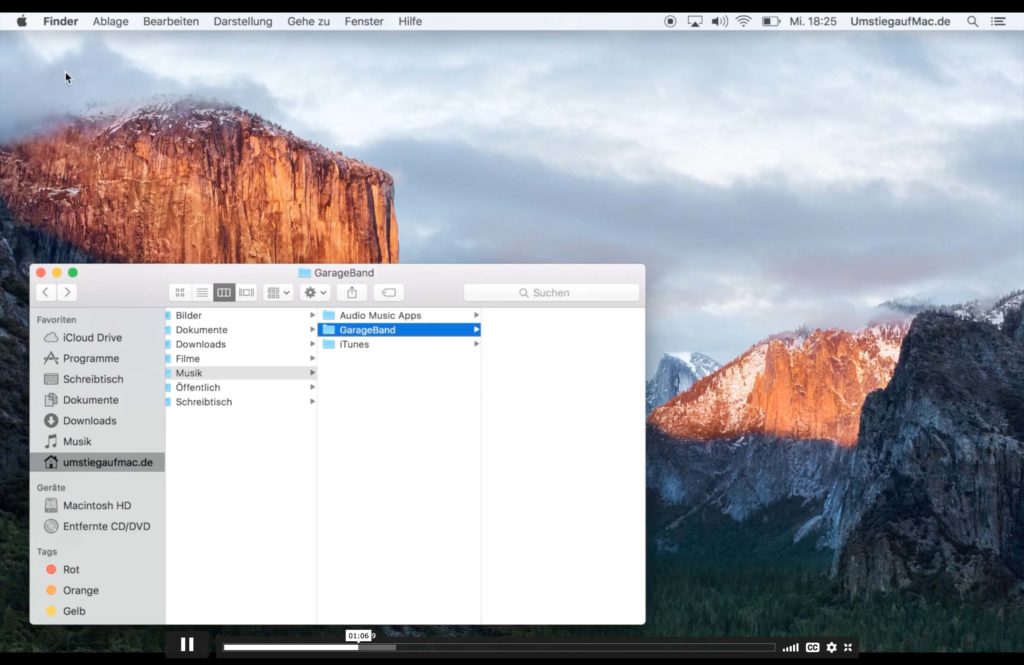Click the battery status icon
Image resolution: width=1024 pixels, height=665 pixels.
[771, 22]
